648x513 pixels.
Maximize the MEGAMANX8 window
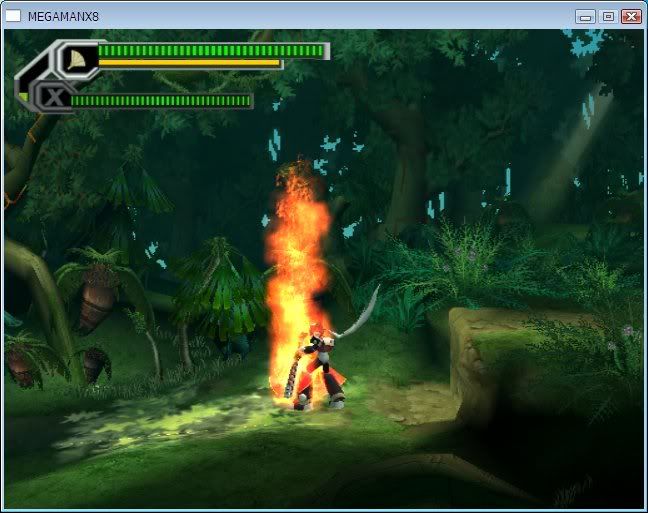[x=608, y=17]
